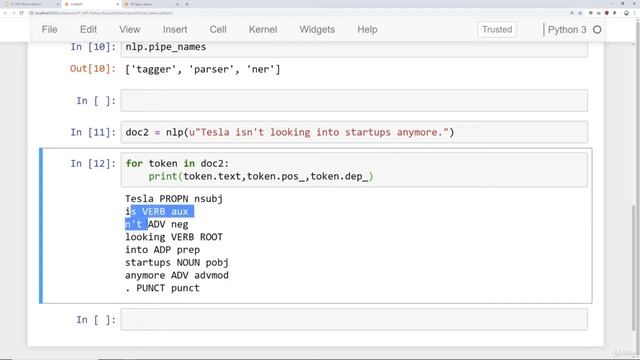
Task: Open the new tab plus button
Action: click(x=187, y=4)
